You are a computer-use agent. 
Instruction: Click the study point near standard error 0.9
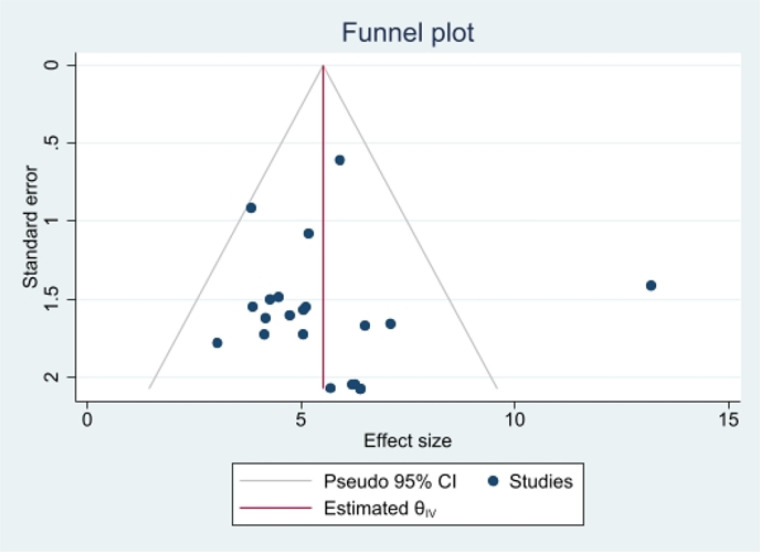(251, 208)
